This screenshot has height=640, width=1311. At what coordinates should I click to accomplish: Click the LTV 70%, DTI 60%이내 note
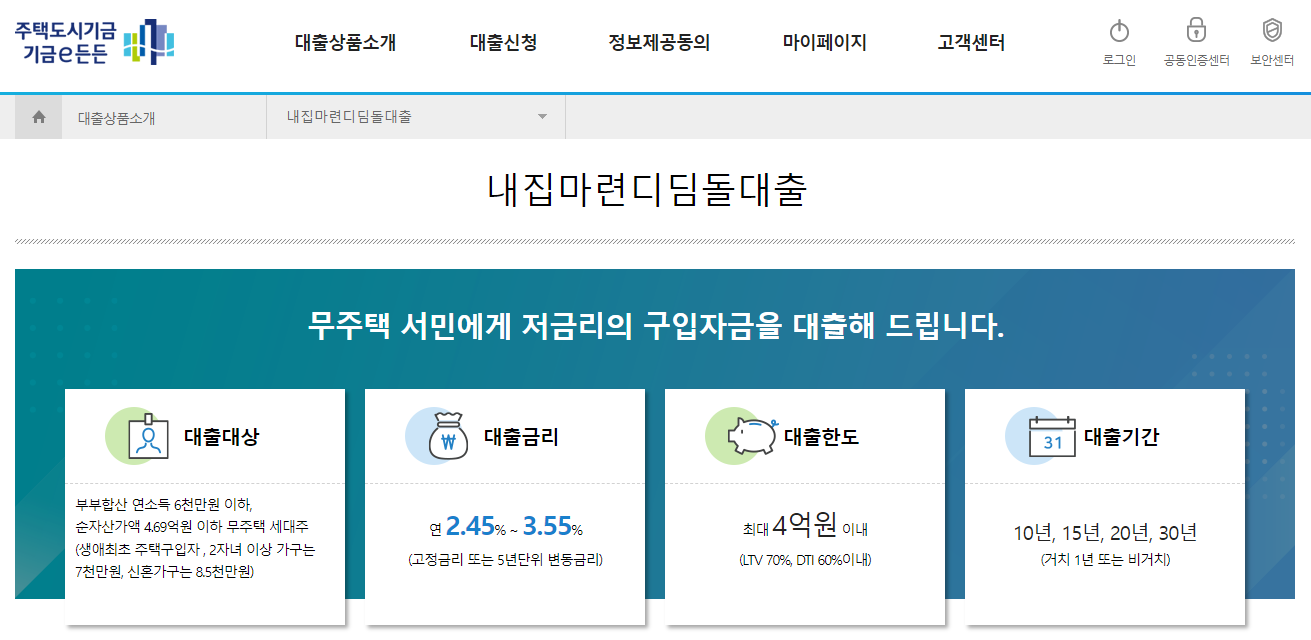(x=805, y=560)
